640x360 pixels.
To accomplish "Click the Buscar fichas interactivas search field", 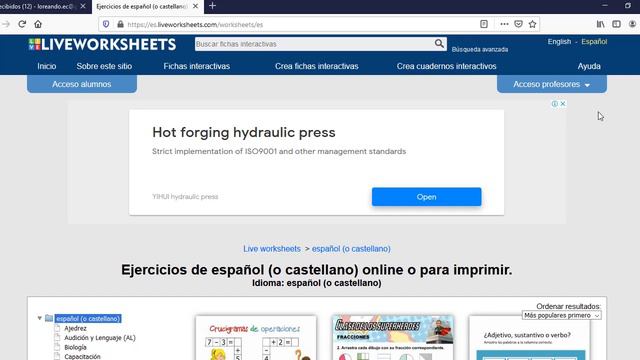I will coord(314,44).
